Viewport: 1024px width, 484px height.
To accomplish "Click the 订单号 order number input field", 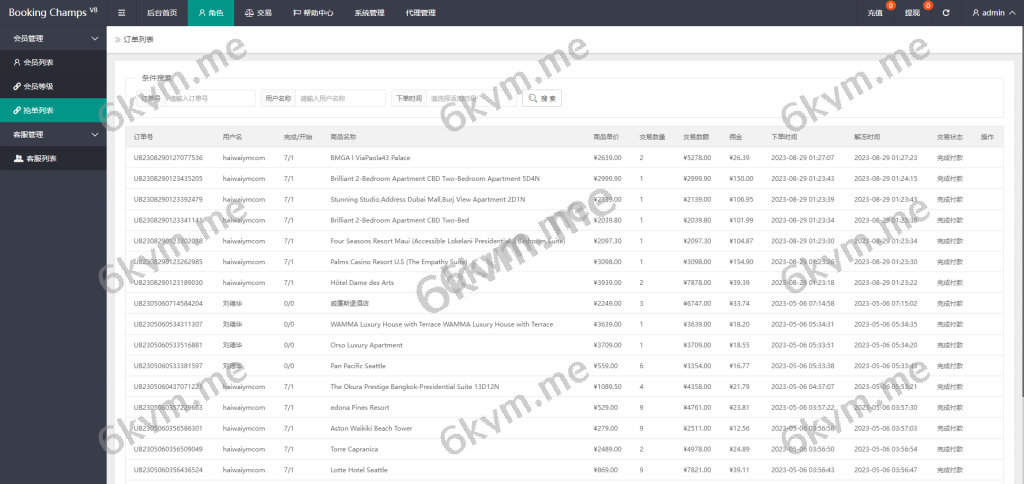I will pyautogui.click(x=208, y=98).
